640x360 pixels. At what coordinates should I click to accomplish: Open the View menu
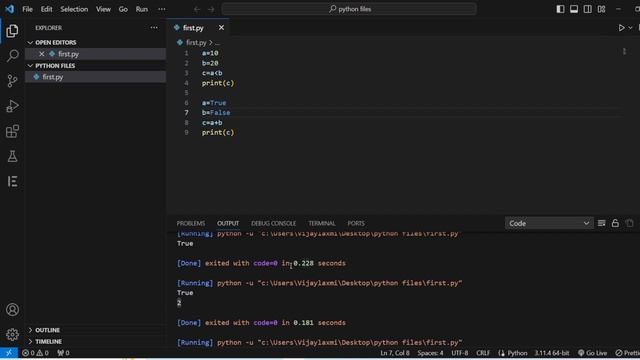click(x=103, y=9)
